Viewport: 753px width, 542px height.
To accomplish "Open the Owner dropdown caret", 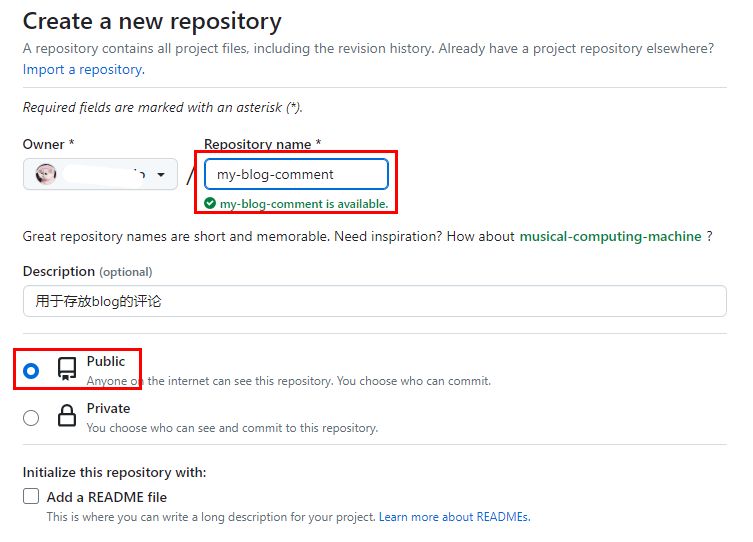I will point(161,175).
